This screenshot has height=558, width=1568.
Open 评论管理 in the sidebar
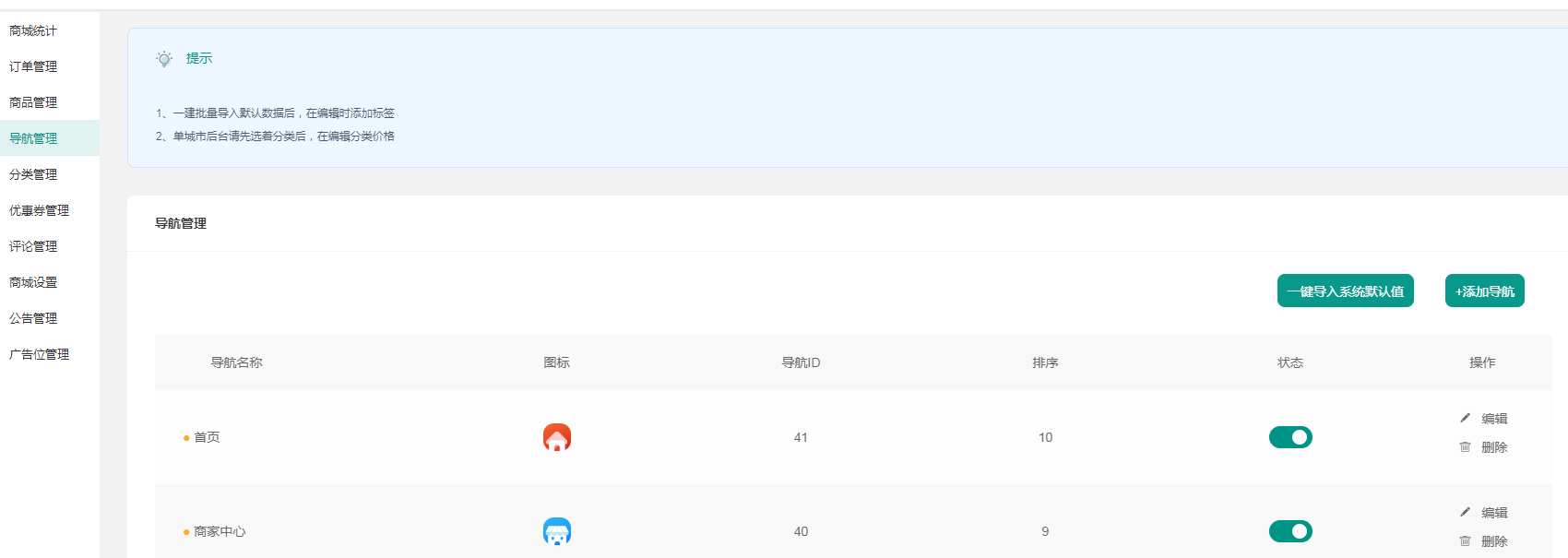tap(33, 246)
